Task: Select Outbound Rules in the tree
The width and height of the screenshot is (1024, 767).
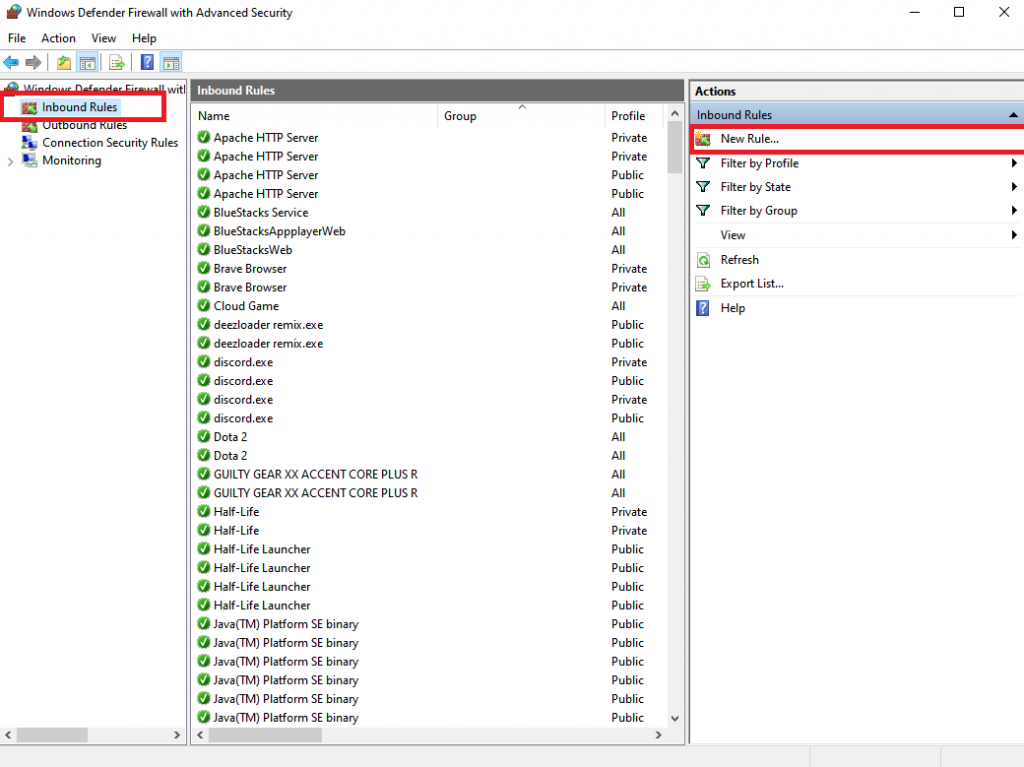Action: 84,125
